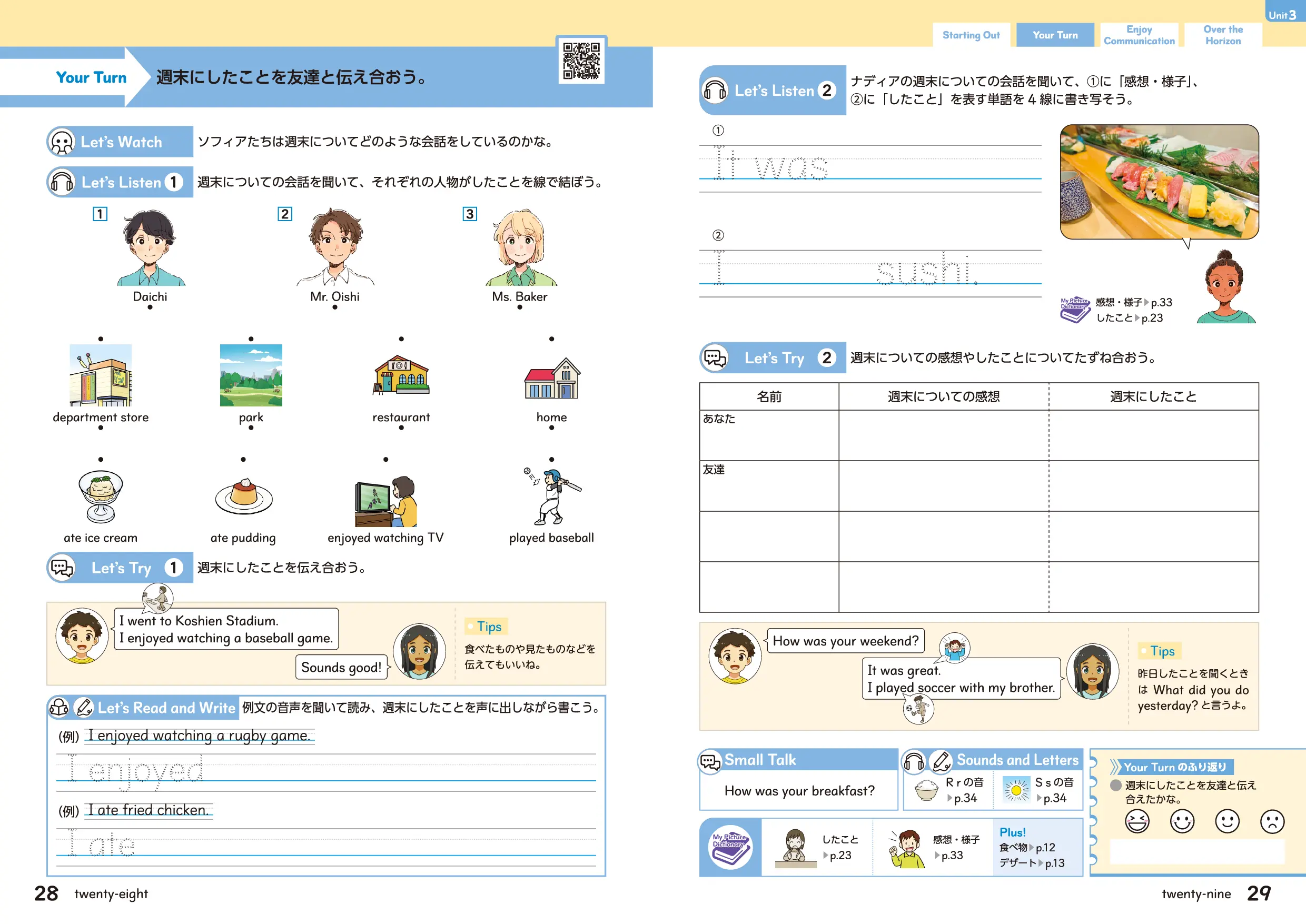
Task: Switch to the Enjoy Communication tab
Action: tap(1139, 35)
